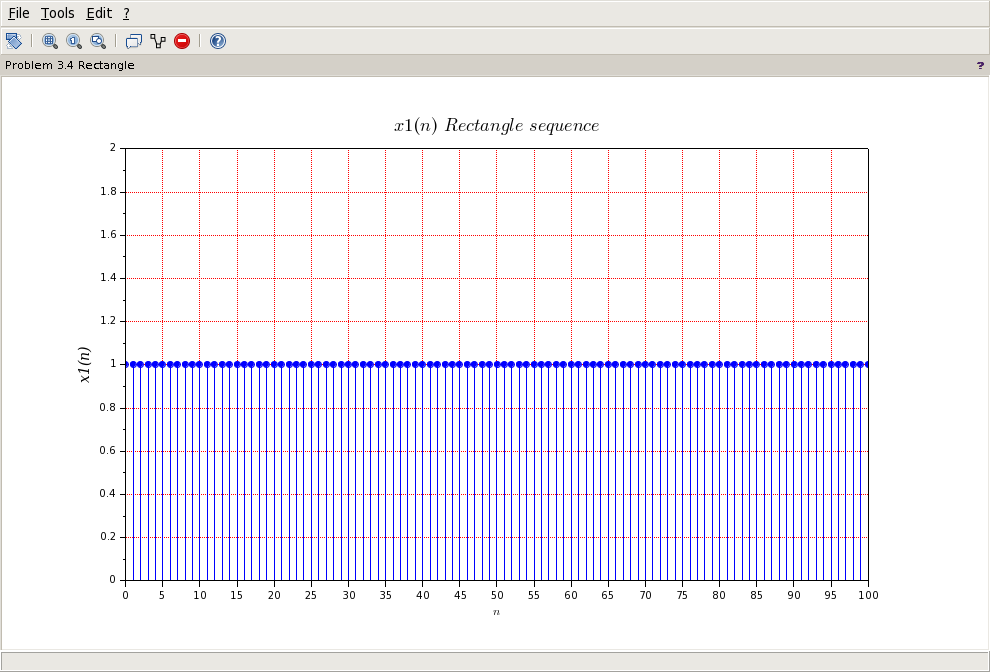
Task: Click the x-axis tick label '75'
Action: pyautogui.click(x=683, y=595)
